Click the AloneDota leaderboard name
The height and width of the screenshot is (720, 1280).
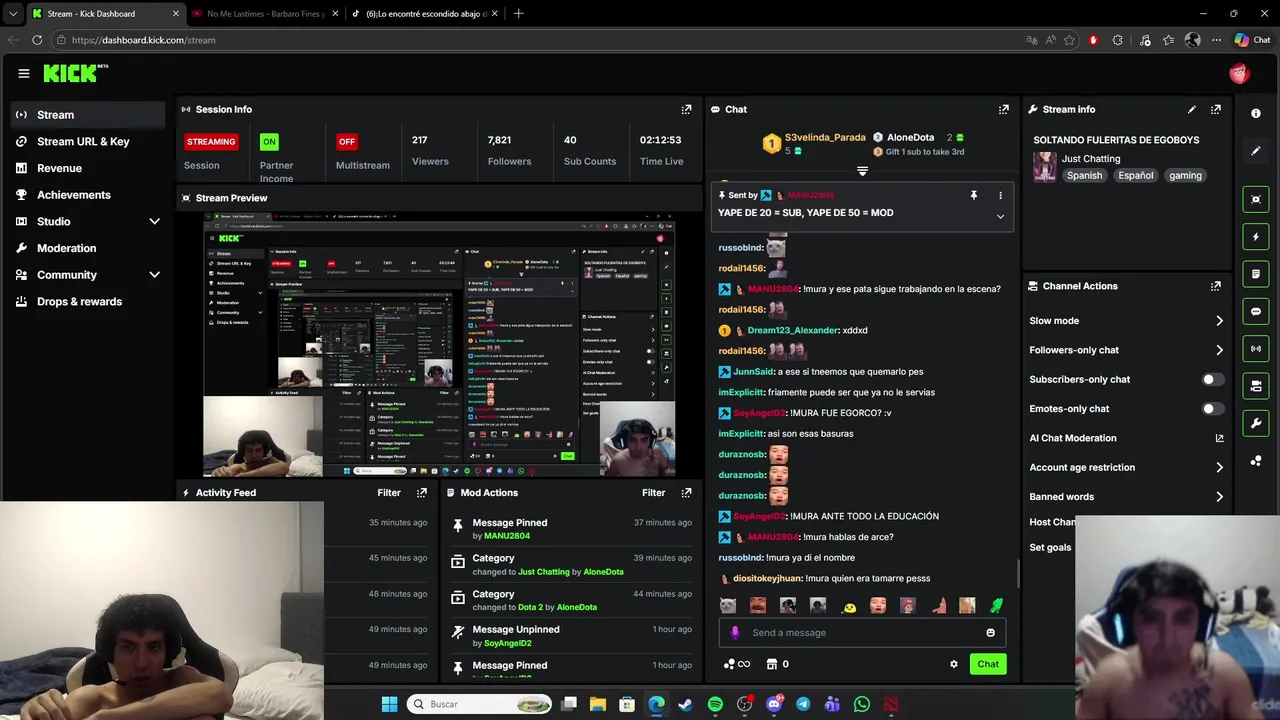pos(910,137)
